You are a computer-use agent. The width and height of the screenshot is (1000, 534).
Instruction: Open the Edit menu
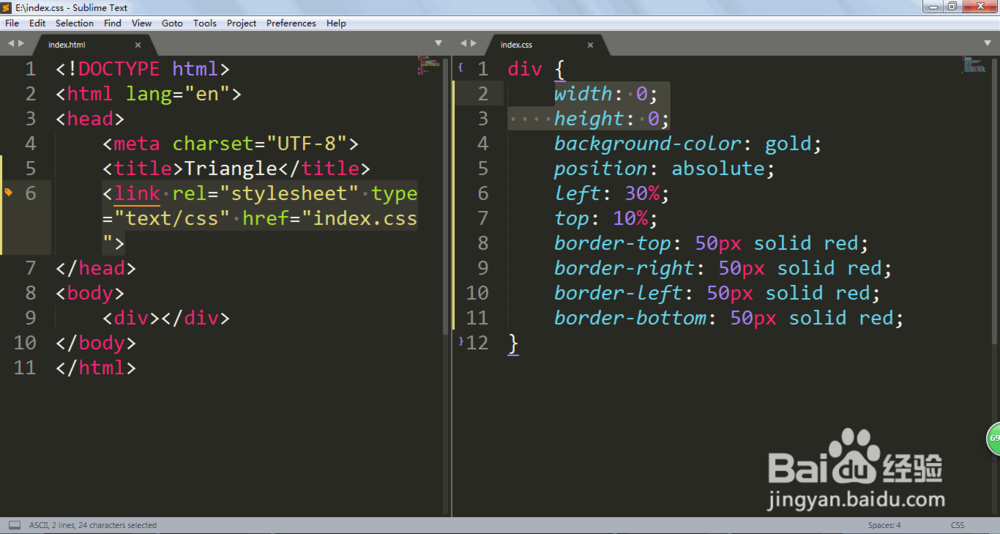(x=37, y=23)
